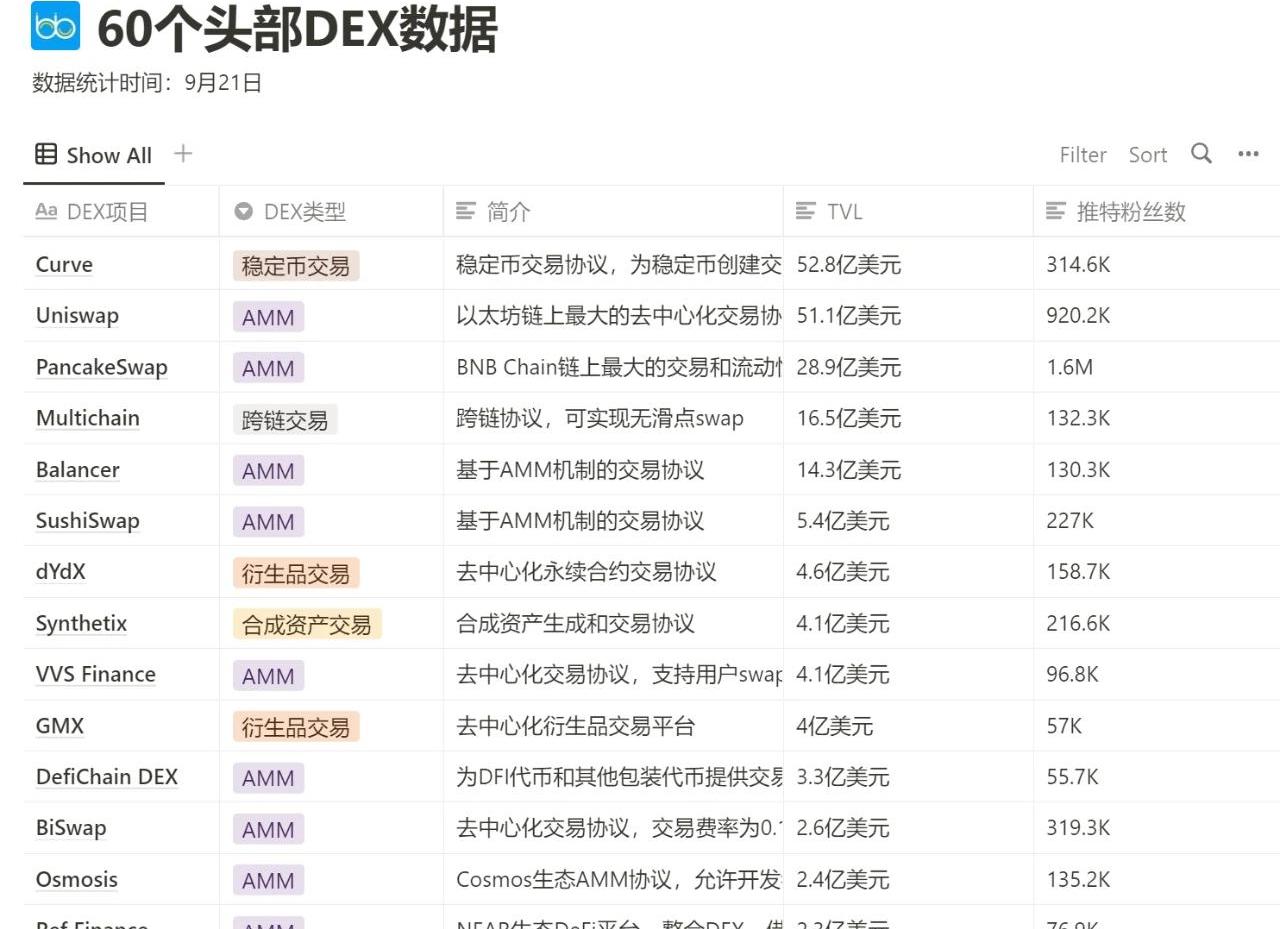Open the Multichain project page
This screenshot has height=929, width=1280.
pyautogui.click(x=87, y=418)
